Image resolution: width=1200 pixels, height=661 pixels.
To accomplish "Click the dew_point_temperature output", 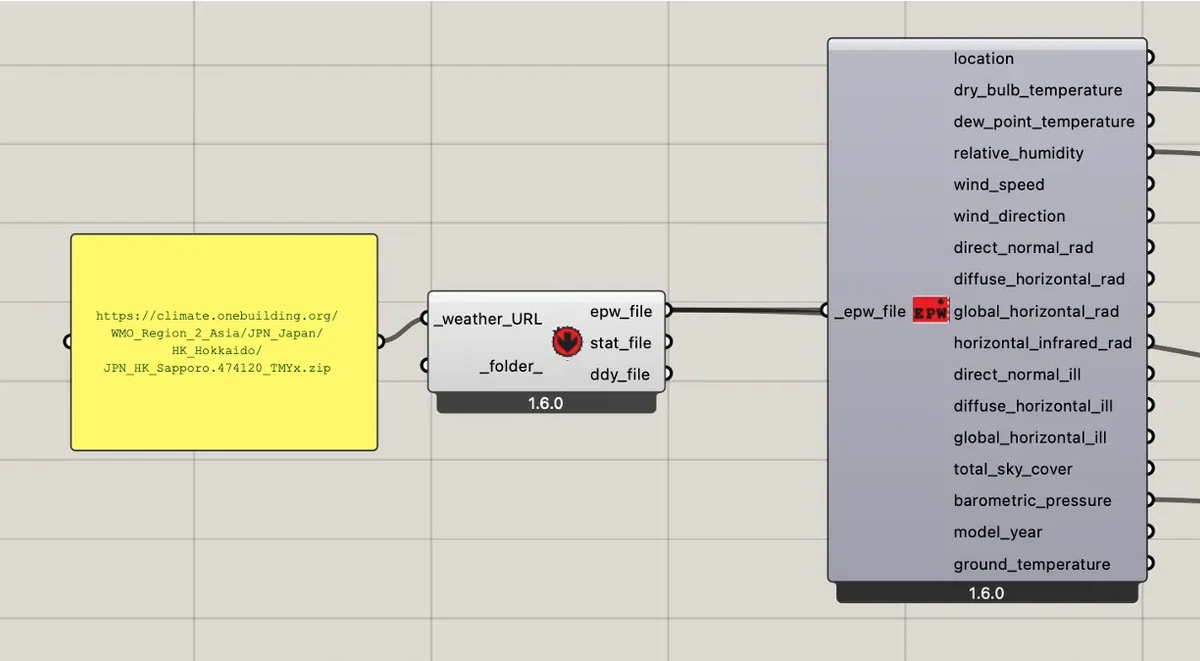I will (x=1044, y=122).
